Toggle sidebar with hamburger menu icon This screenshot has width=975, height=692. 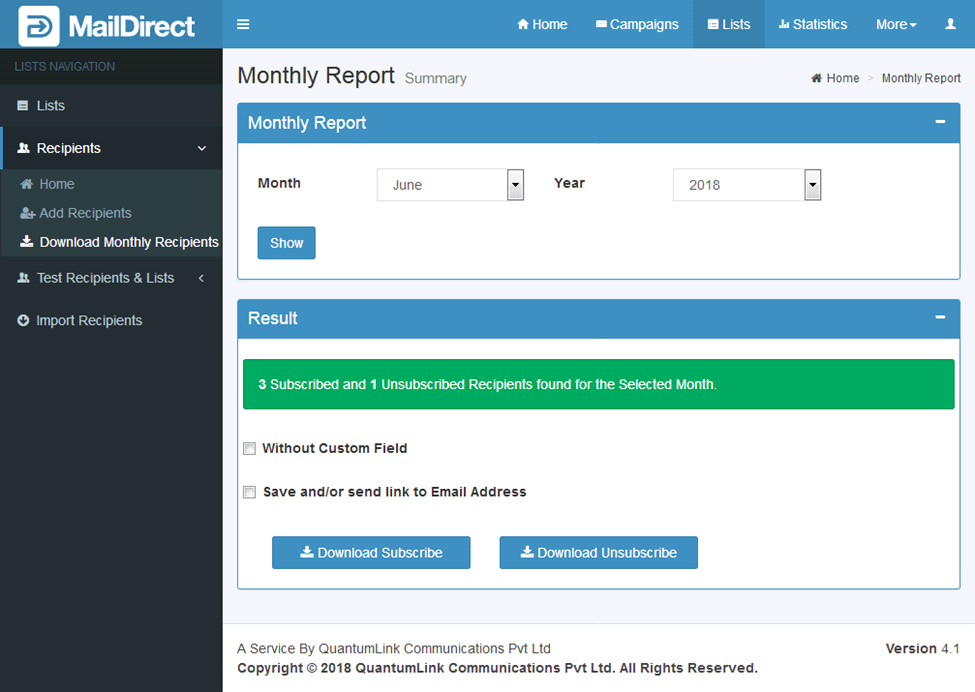[x=243, y=24]
